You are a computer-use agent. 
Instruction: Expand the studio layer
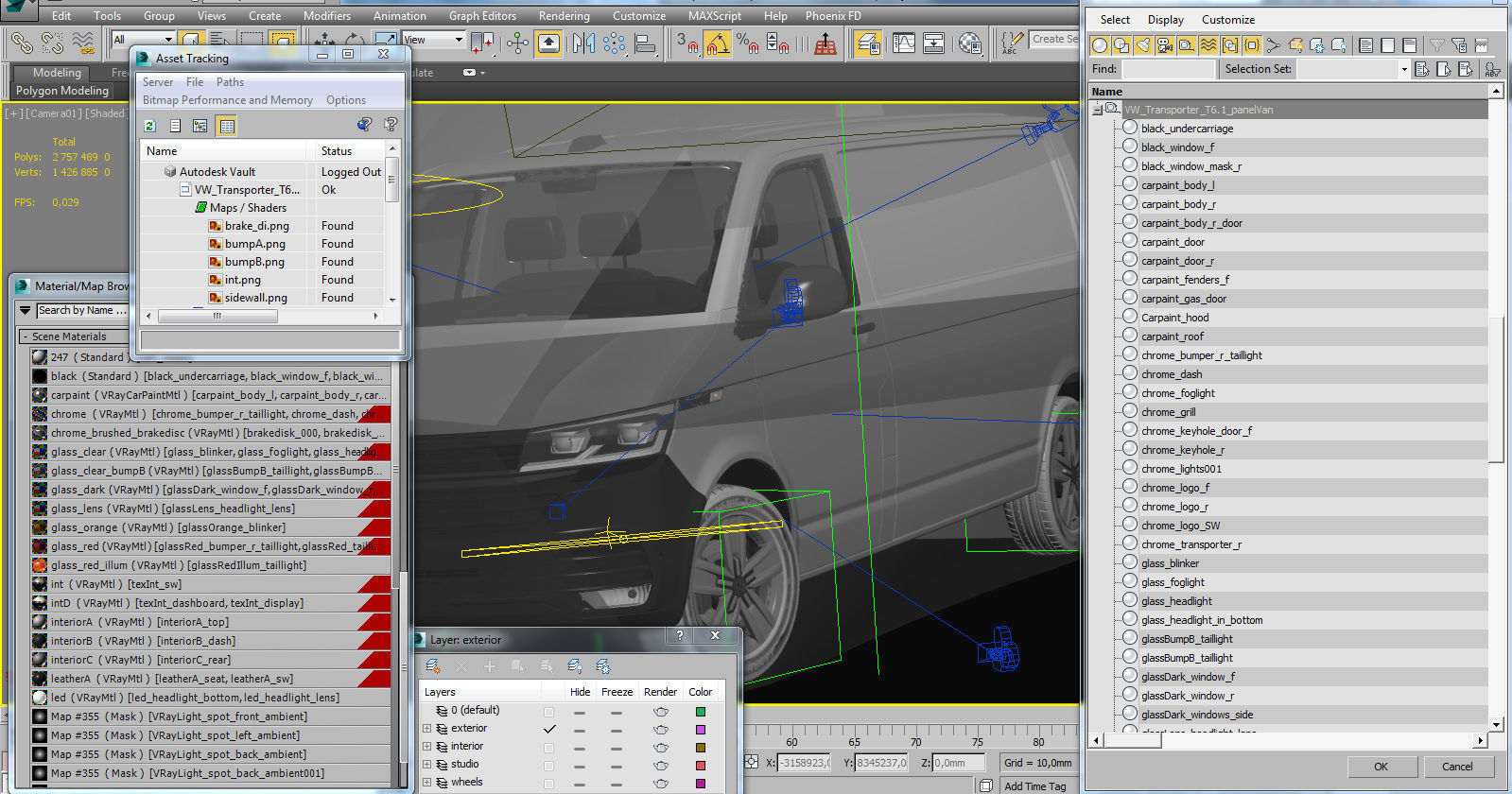pos(426,765)
